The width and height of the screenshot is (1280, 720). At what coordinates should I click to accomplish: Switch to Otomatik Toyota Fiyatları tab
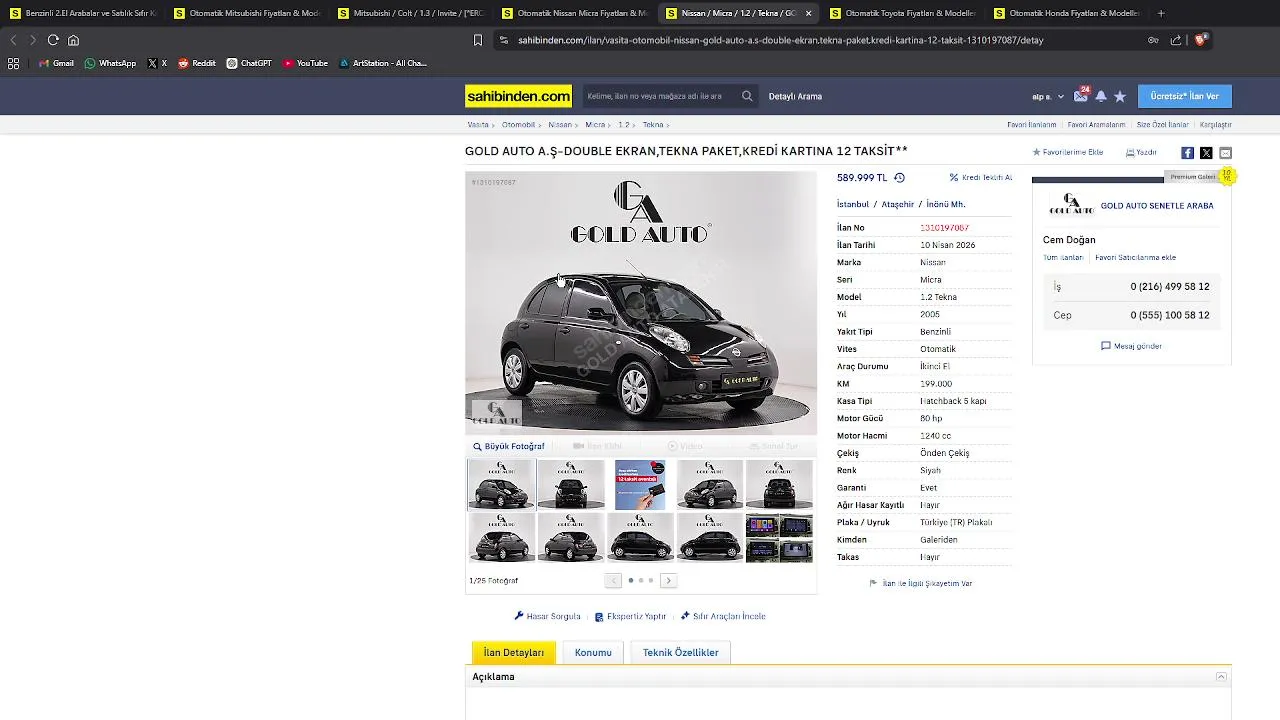pos(902,13)
